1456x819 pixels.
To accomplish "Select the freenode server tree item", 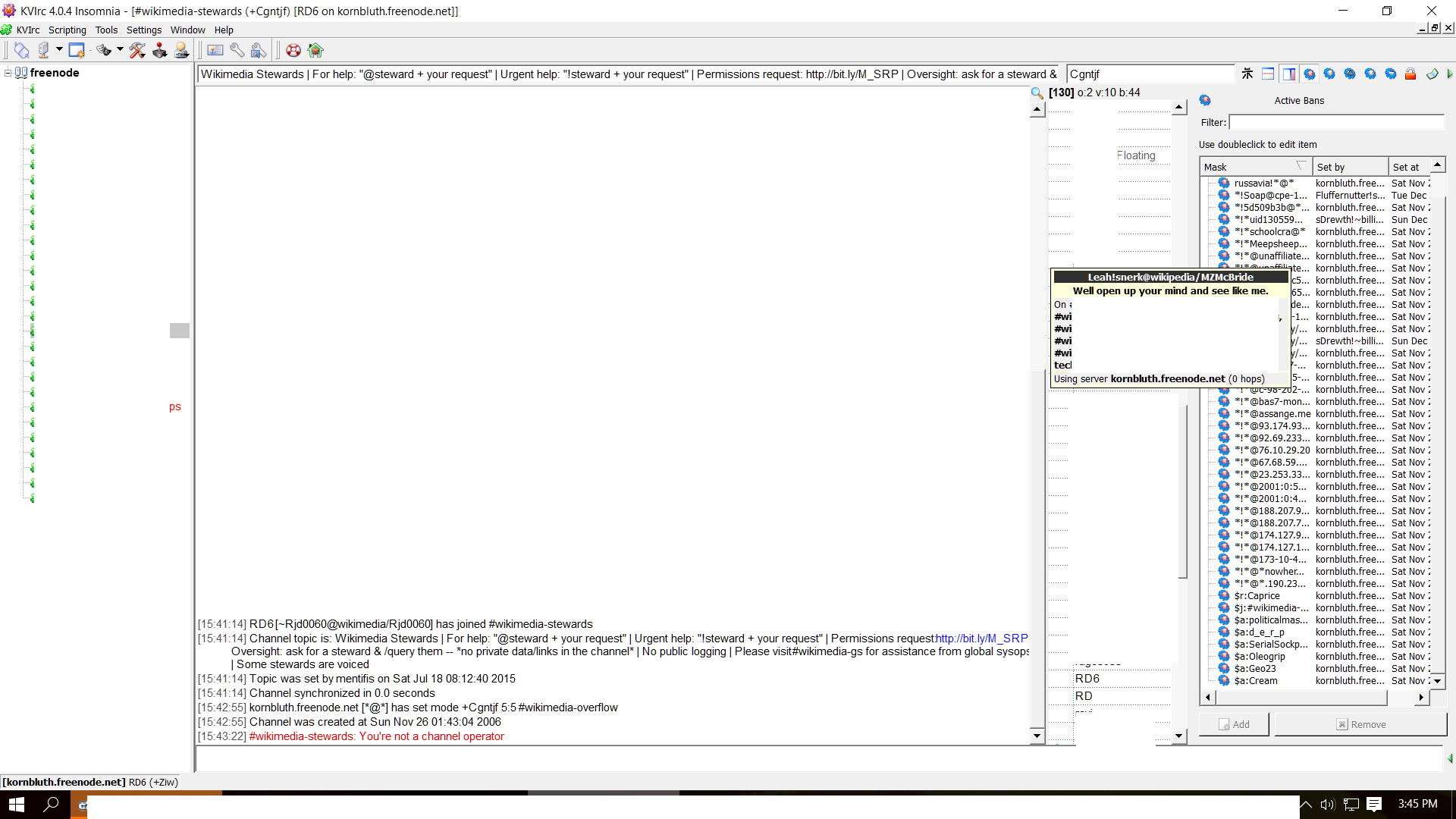I will [55, 73].
